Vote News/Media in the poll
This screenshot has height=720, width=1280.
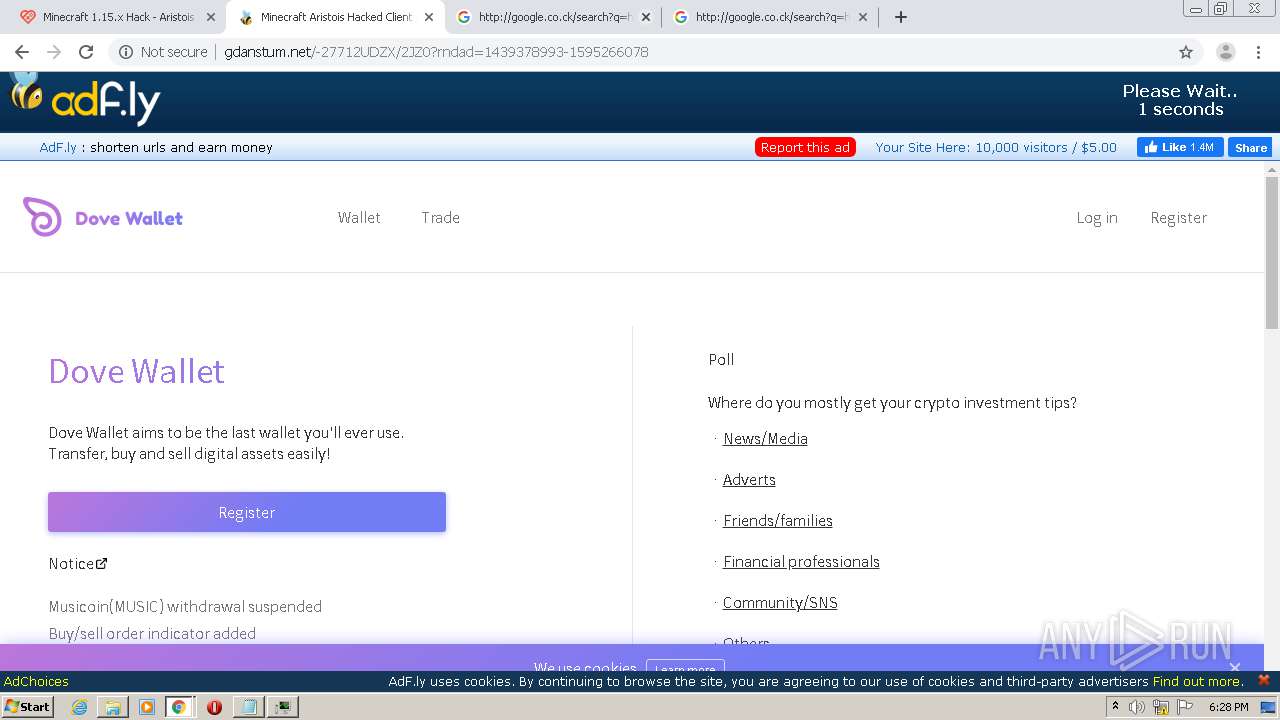pos(765,438)
